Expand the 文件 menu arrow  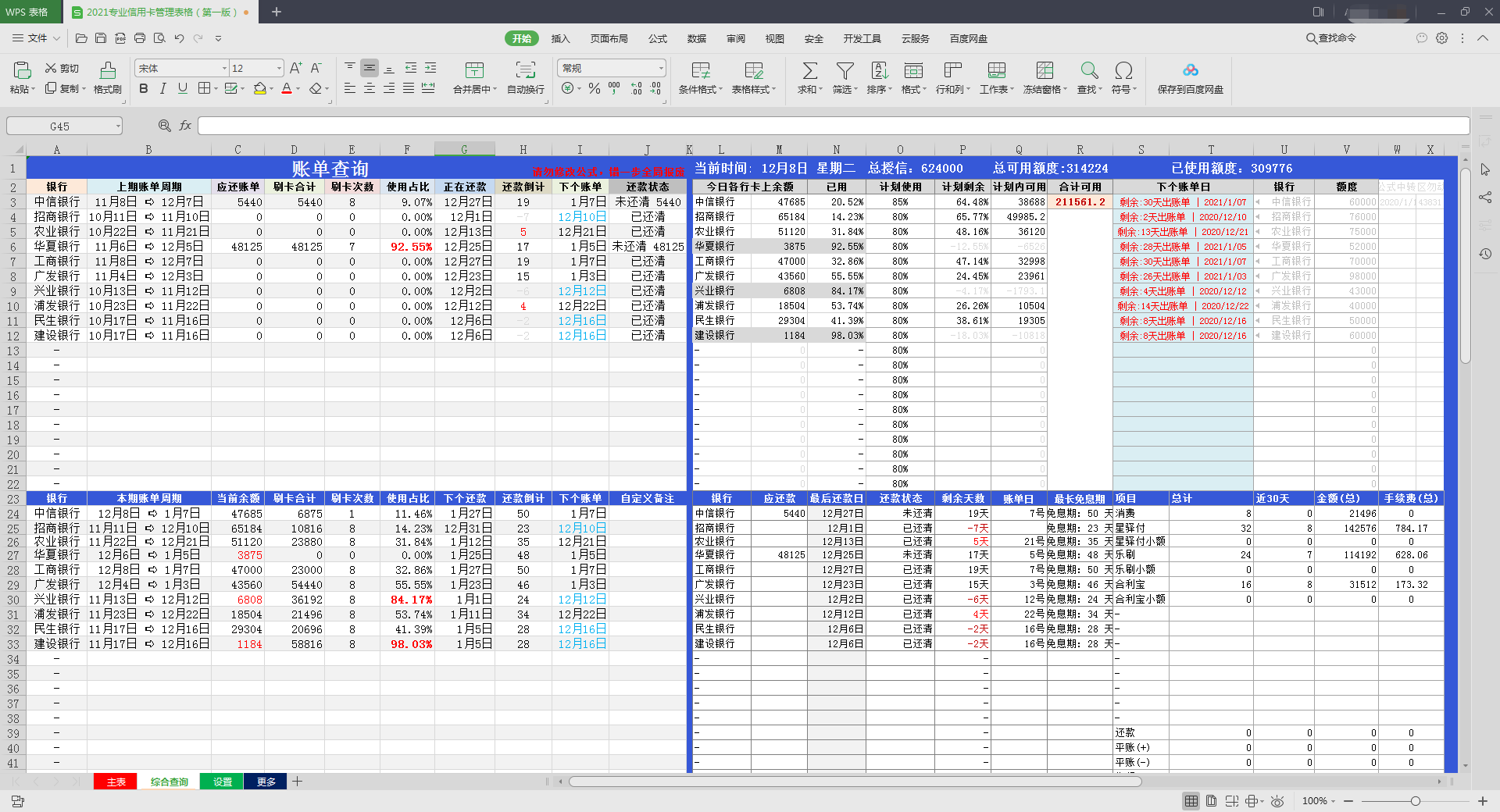pyautogui.click(x=56, y=38)
